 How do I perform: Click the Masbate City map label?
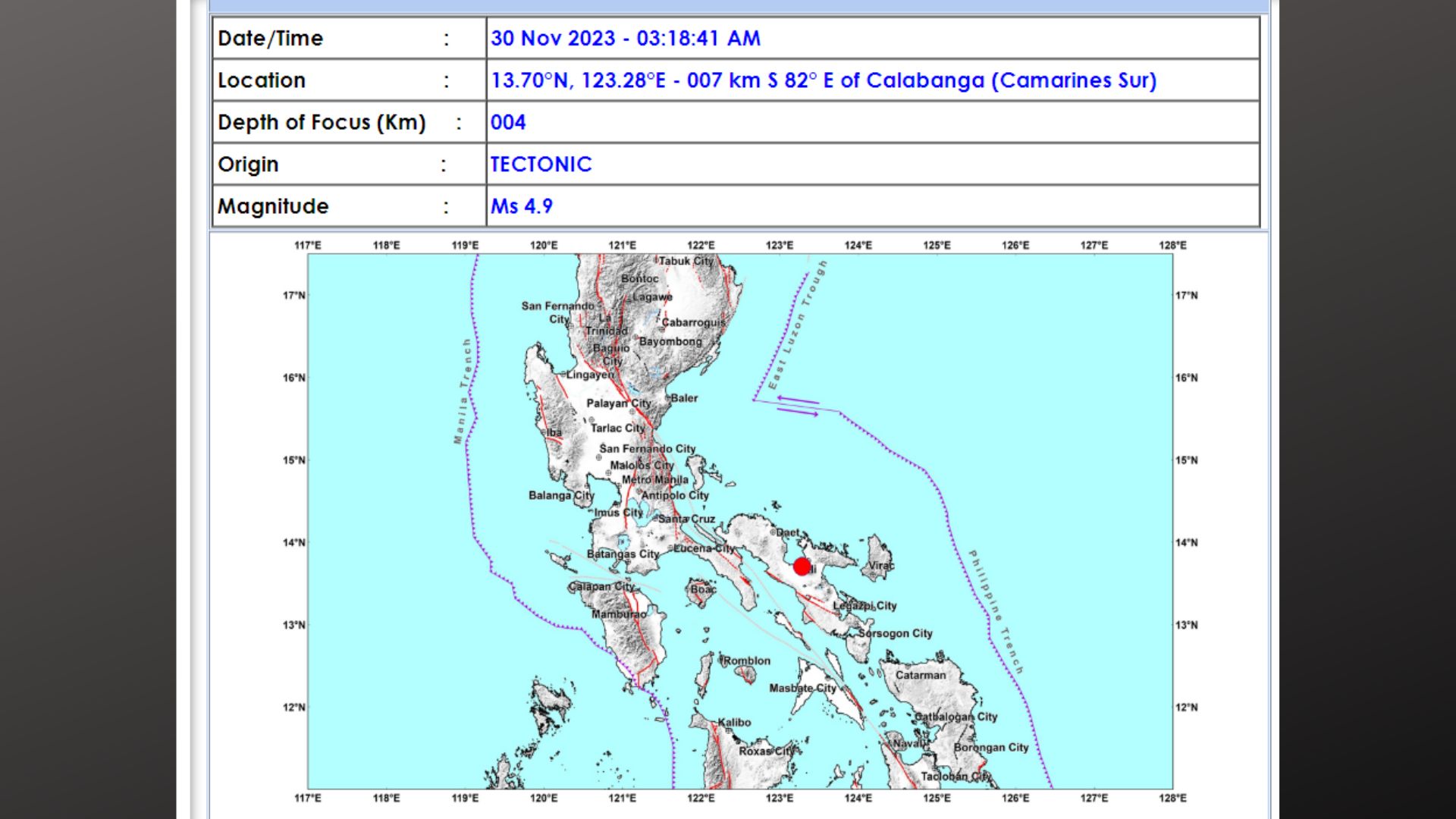[803, 689]
